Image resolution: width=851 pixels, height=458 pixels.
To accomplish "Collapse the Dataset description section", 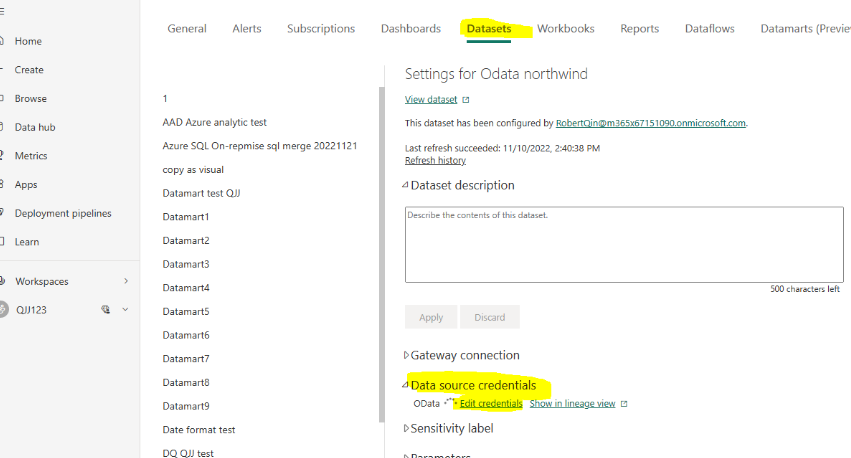I will click(405, 185).
